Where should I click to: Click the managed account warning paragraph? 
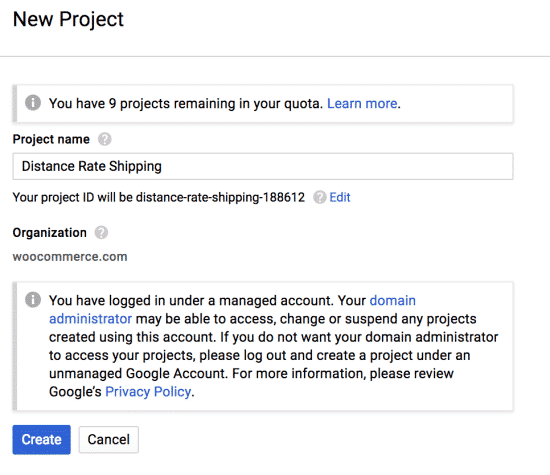pos(274,346)
